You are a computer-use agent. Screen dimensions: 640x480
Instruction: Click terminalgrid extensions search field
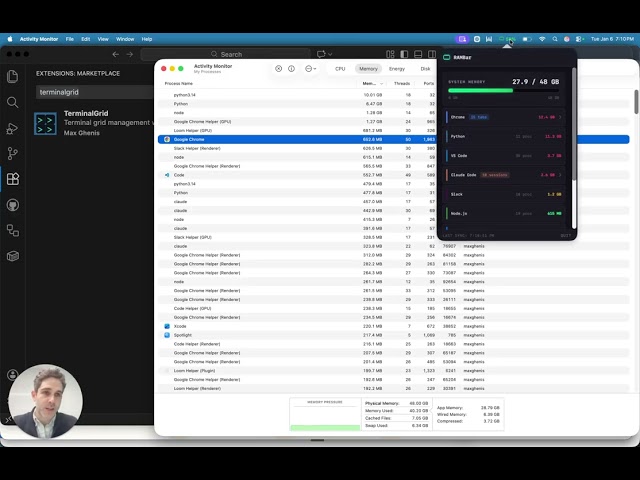pos(95,92)
